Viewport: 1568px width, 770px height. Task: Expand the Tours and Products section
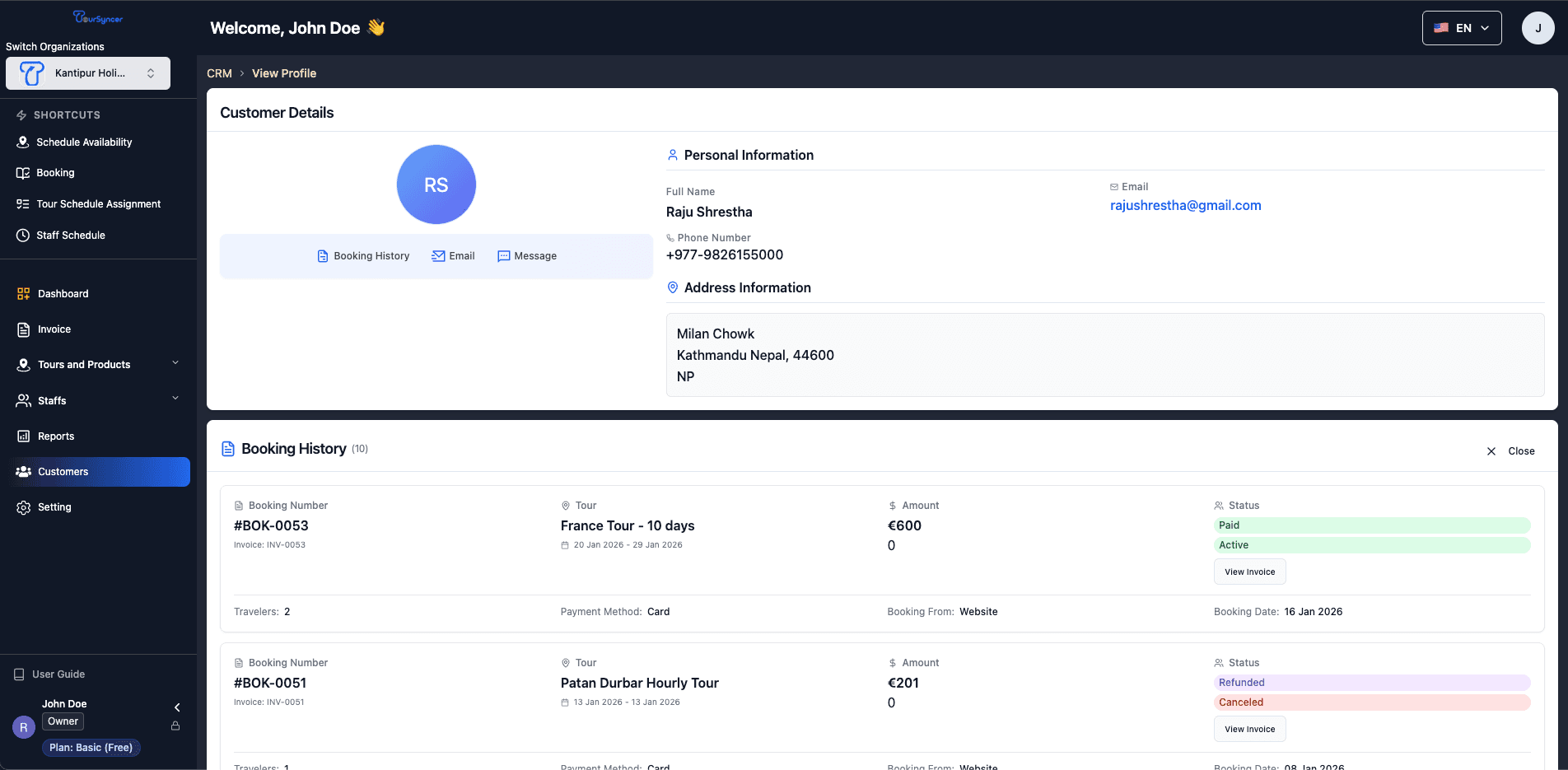tap(175, 362)
